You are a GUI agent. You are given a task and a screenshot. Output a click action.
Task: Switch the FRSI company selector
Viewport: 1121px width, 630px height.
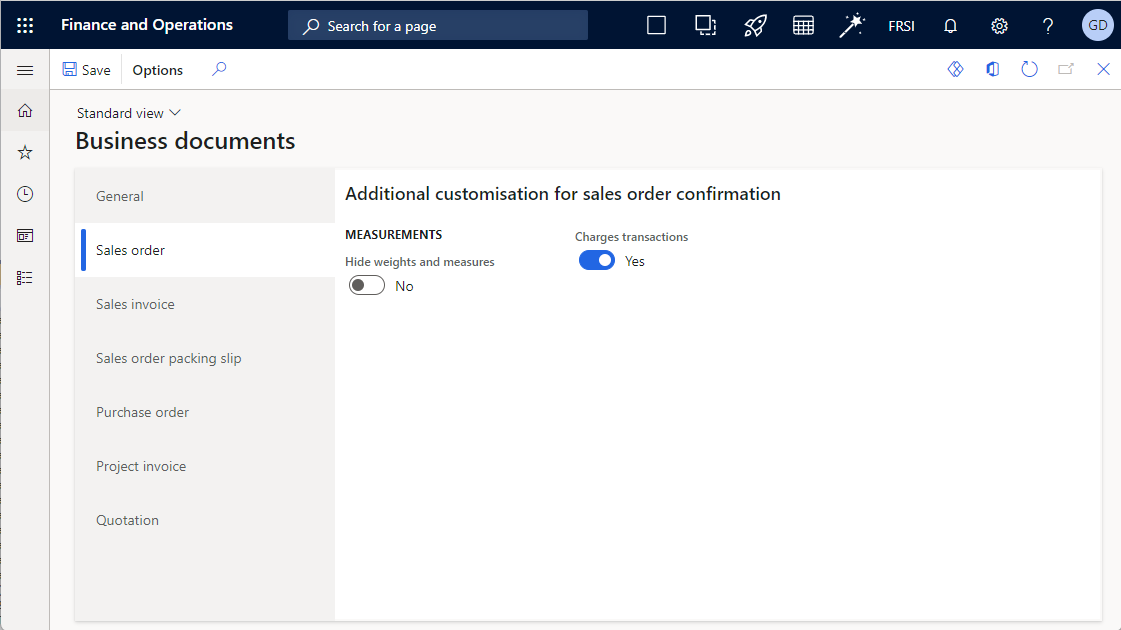902,26
